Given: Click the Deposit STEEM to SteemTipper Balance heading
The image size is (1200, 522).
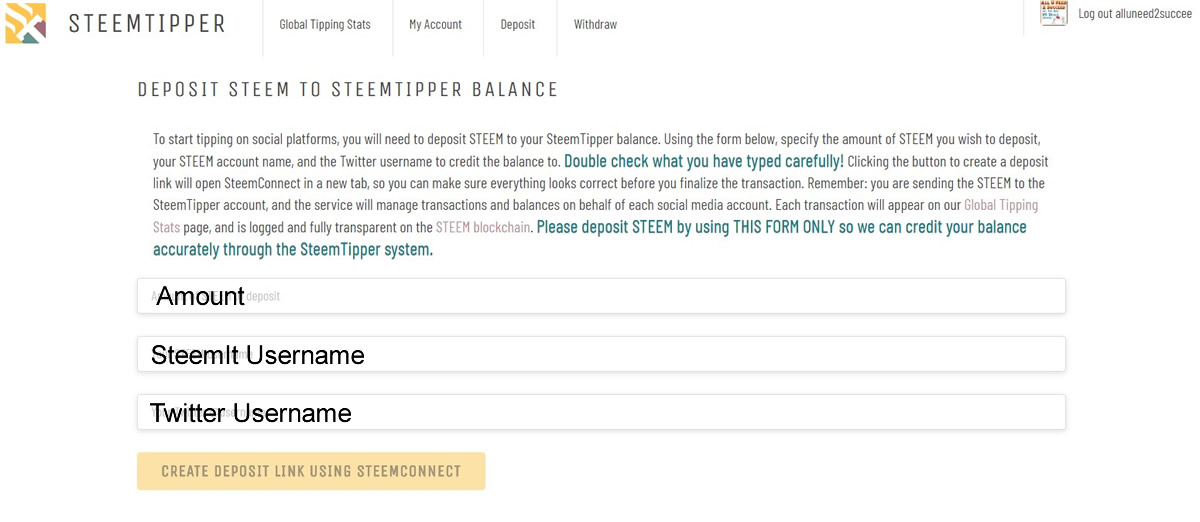Looking at the screenshot, I should coord(347,89).
